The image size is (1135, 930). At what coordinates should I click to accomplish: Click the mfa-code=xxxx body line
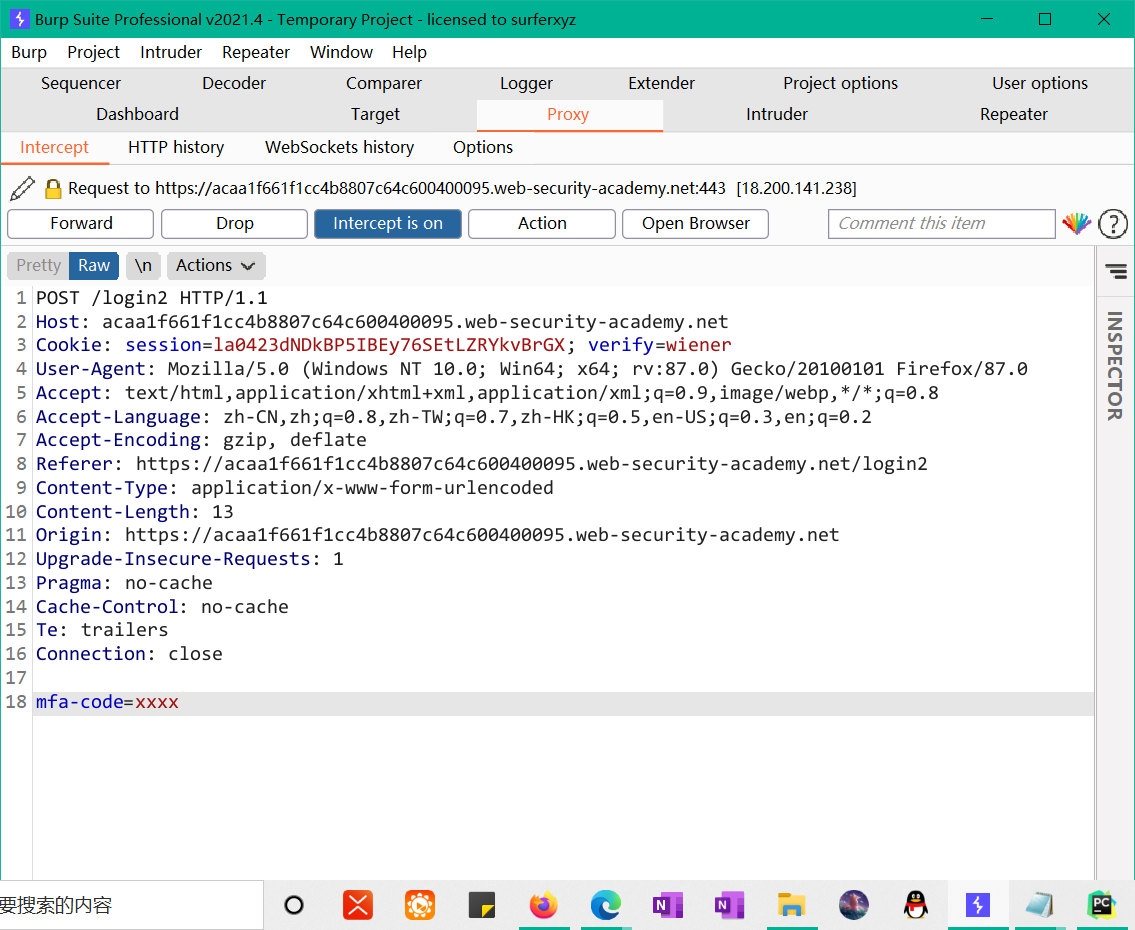(563, 702)
